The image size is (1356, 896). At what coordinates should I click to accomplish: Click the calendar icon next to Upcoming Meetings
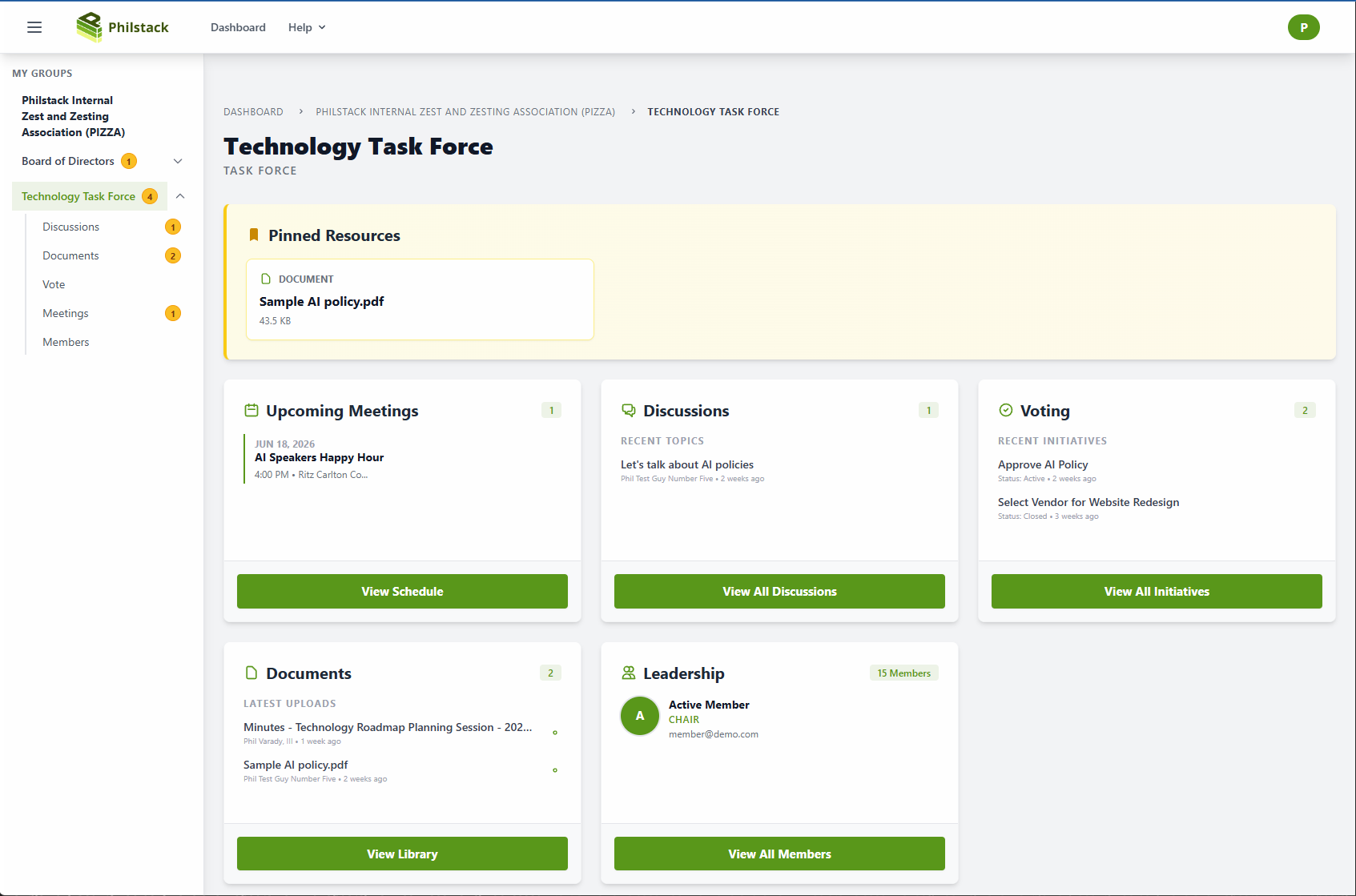click(251, 409)
